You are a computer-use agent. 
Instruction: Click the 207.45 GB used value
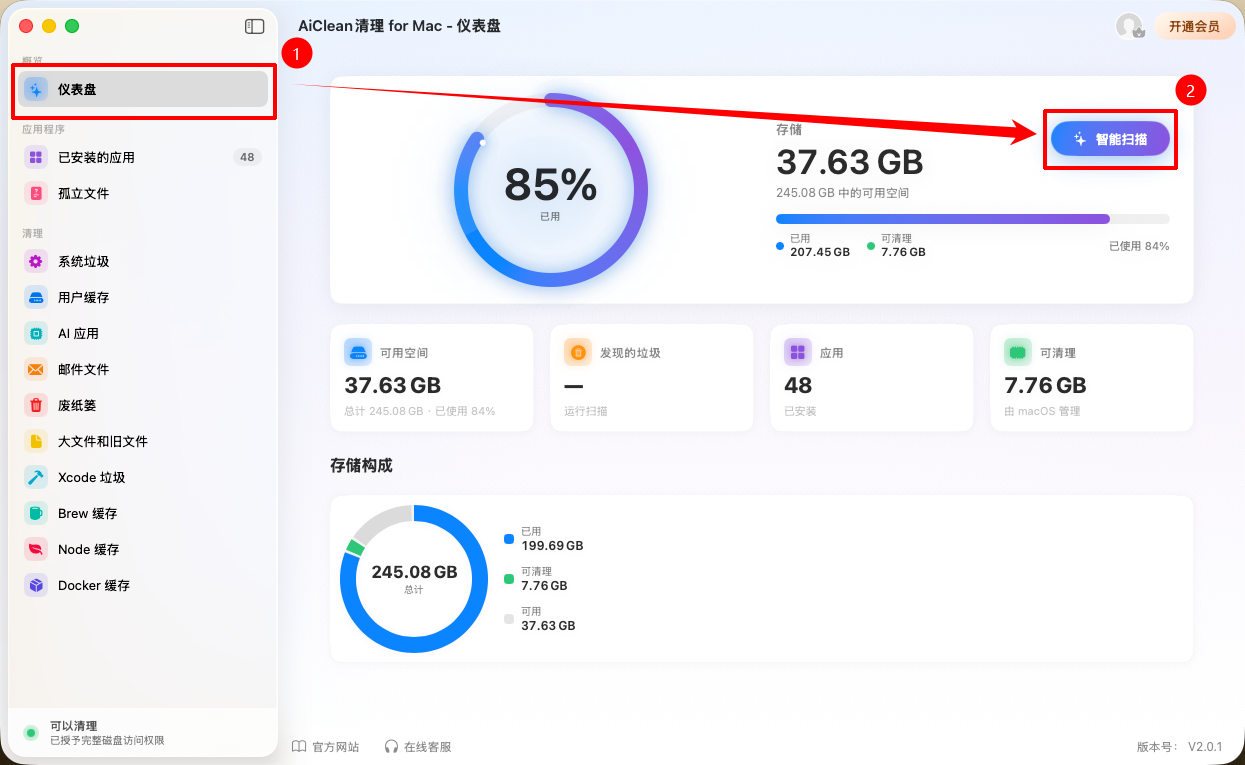point(820,252)
